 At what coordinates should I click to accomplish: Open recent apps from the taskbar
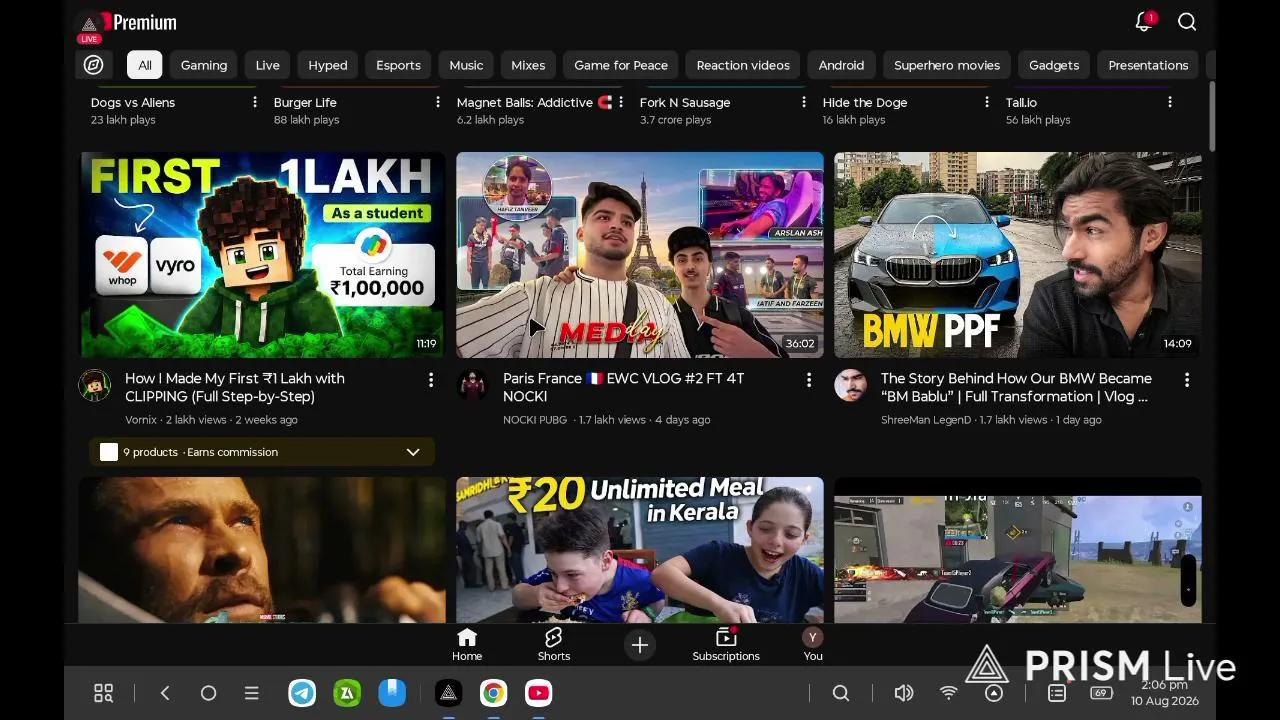[x=252, y=693]
